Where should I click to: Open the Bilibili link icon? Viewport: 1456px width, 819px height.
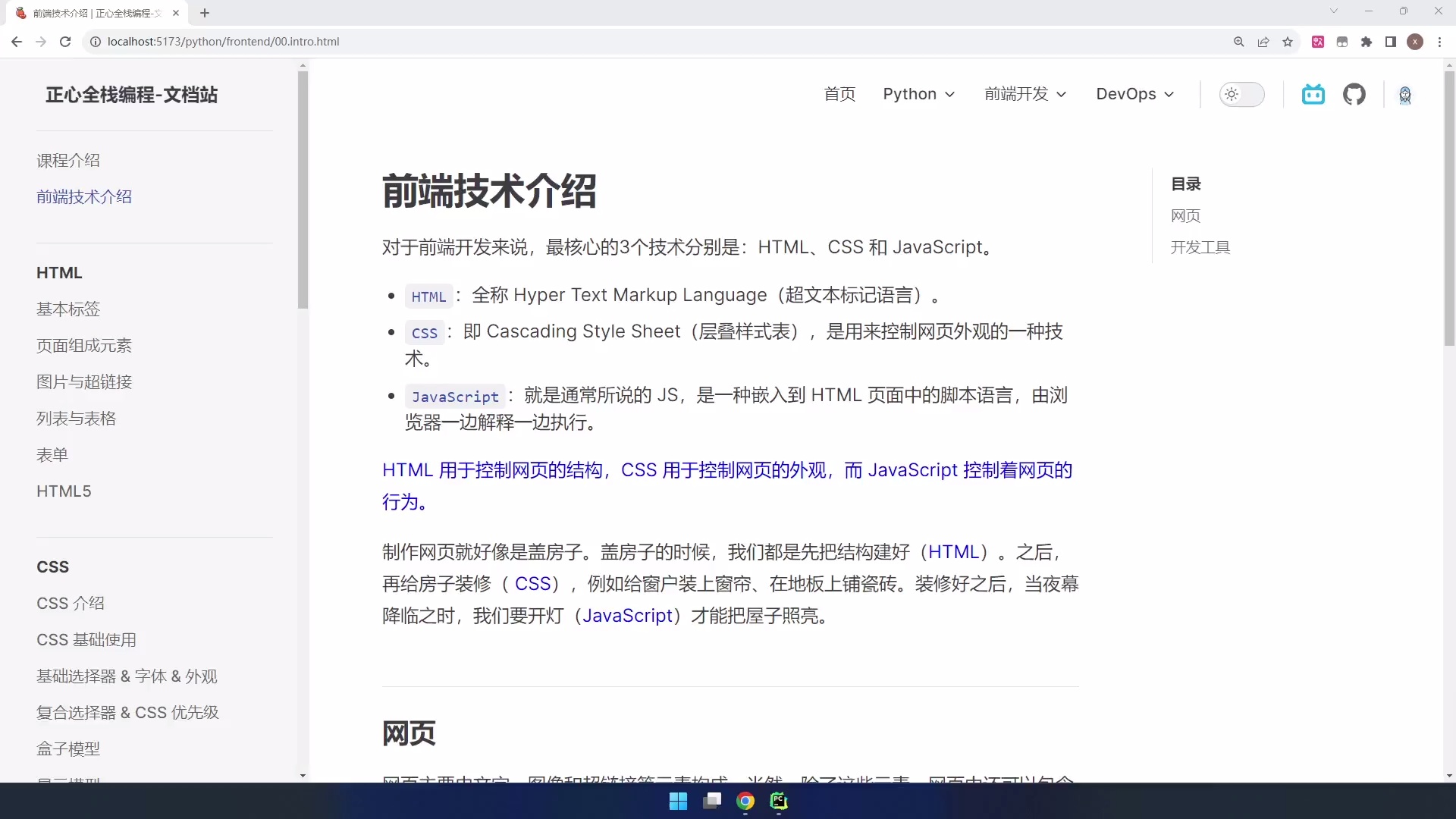click(x=1313, y=95)
